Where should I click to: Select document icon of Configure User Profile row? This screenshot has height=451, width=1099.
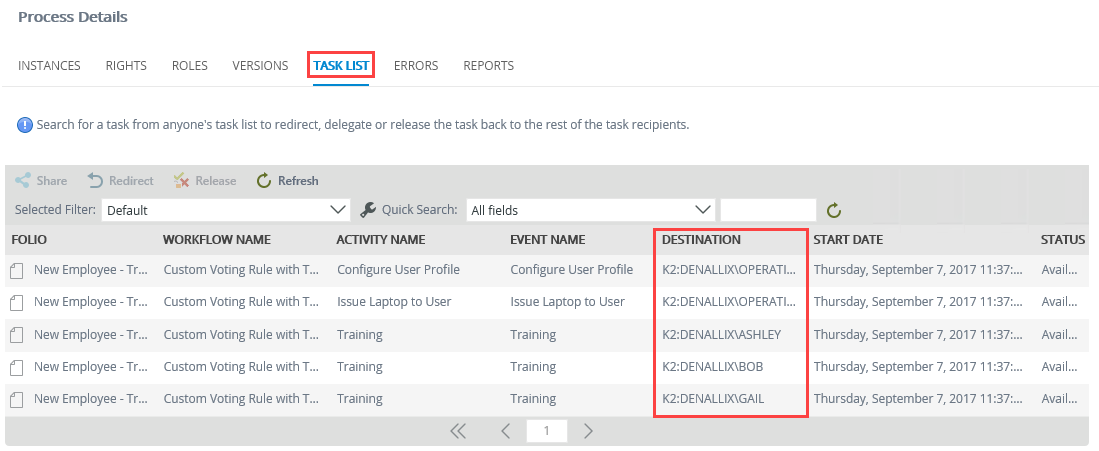pos(18,270)
